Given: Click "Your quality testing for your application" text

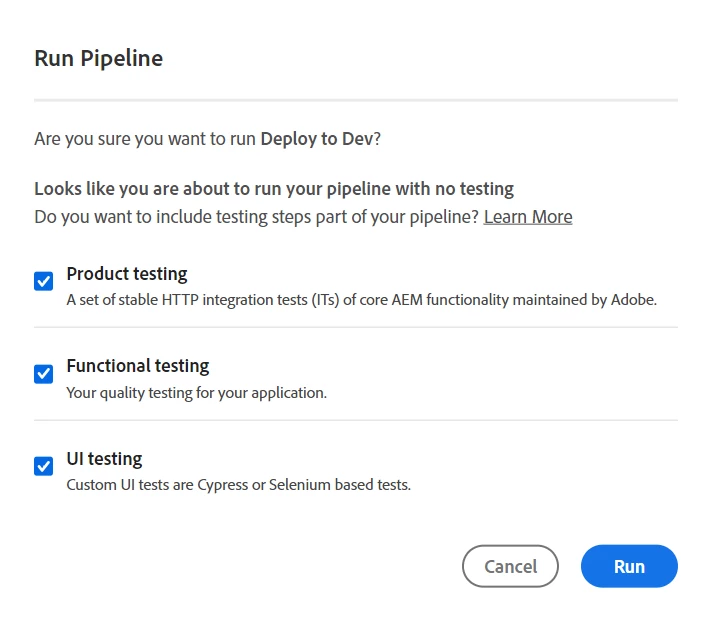Looking at the screenshot, I should [x=196, y=392].
